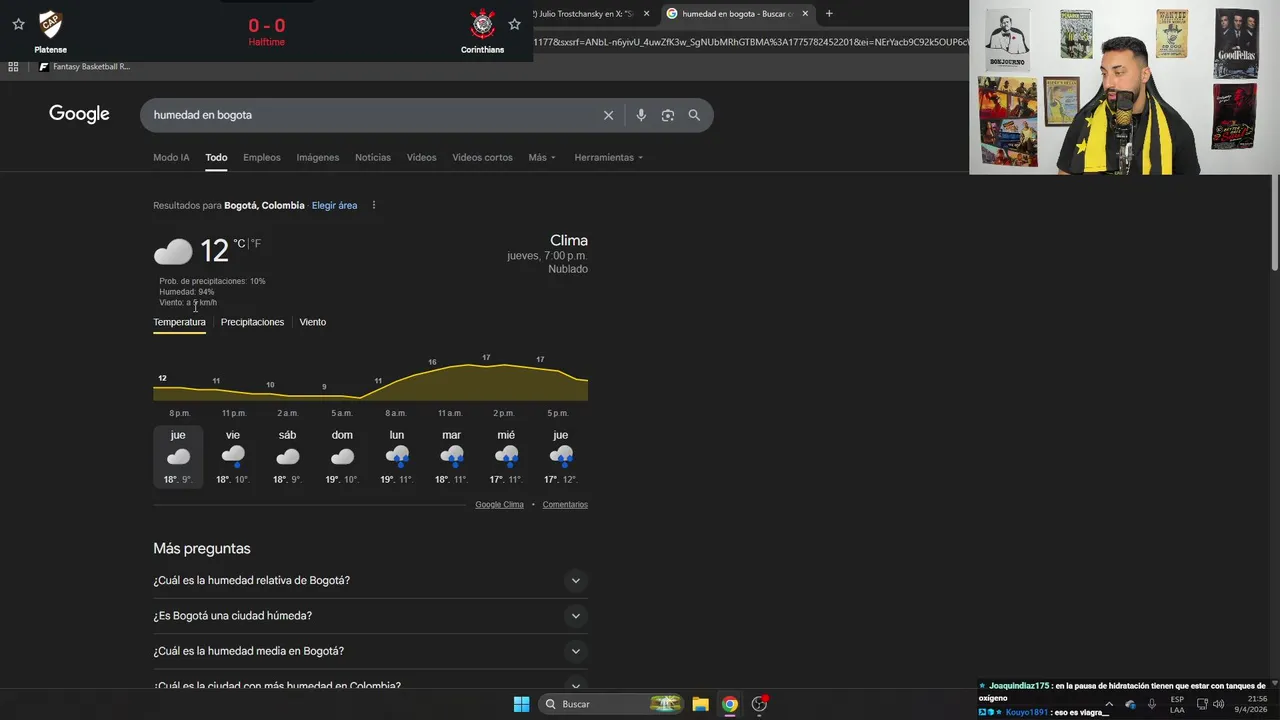This screenshot has height=720, width=1280.
Task: Click the Google logo
Action: [x=79, y=114]
